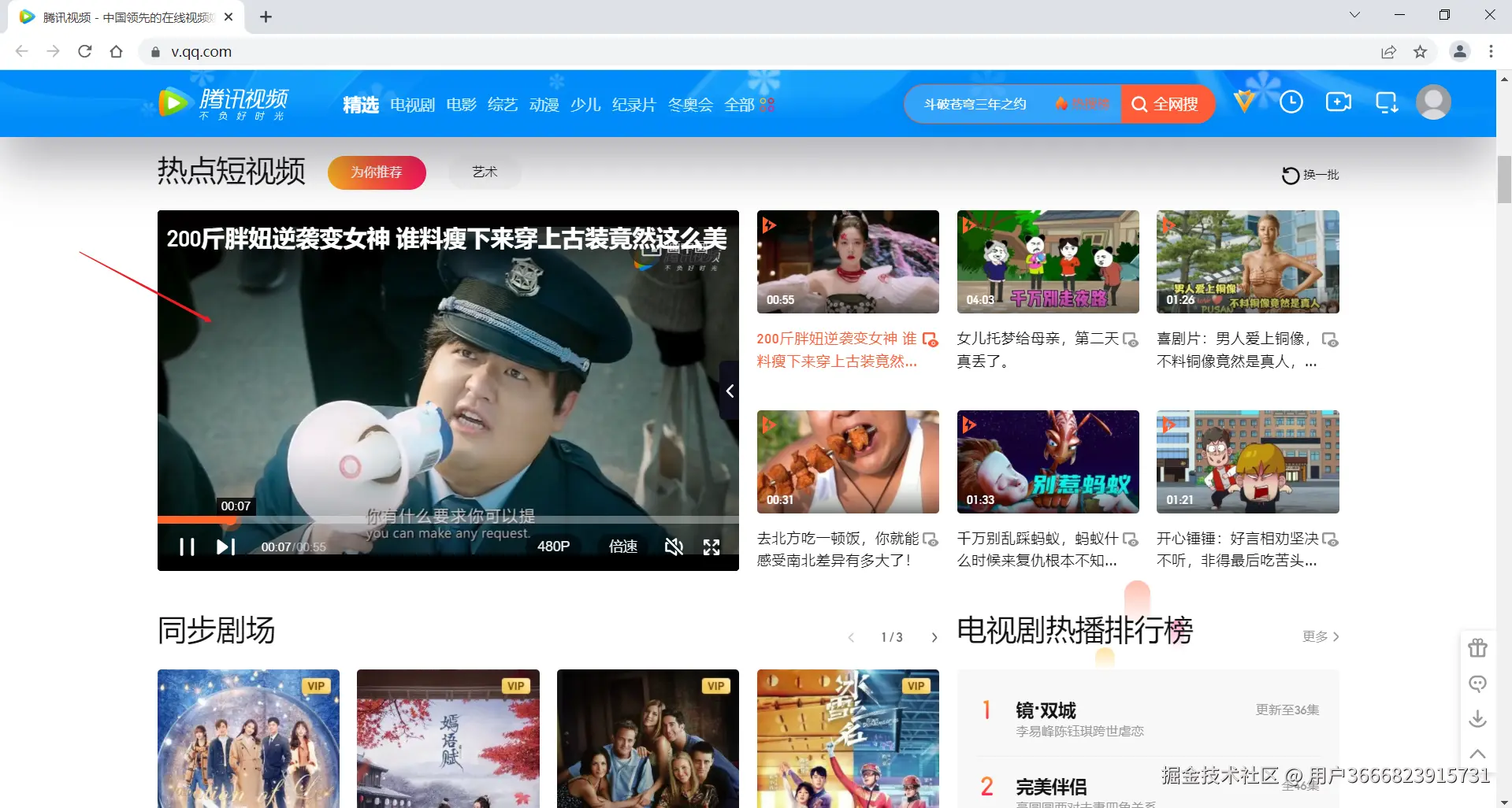The image size is (1512, 808).
Task: Click the sidebar download icon
Action: pyautogui.click(x=1477, y=719)
